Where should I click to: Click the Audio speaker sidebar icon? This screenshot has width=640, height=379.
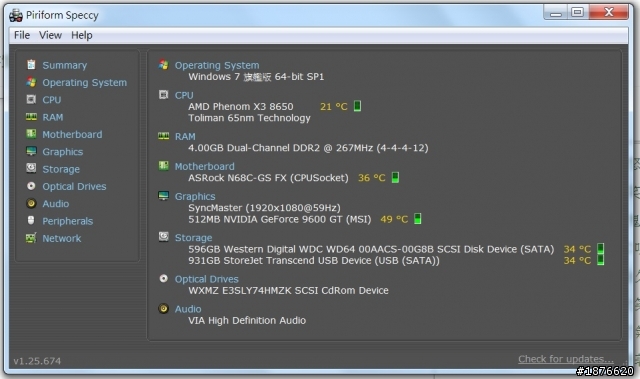pyautogui.click(x=31, y=203)
